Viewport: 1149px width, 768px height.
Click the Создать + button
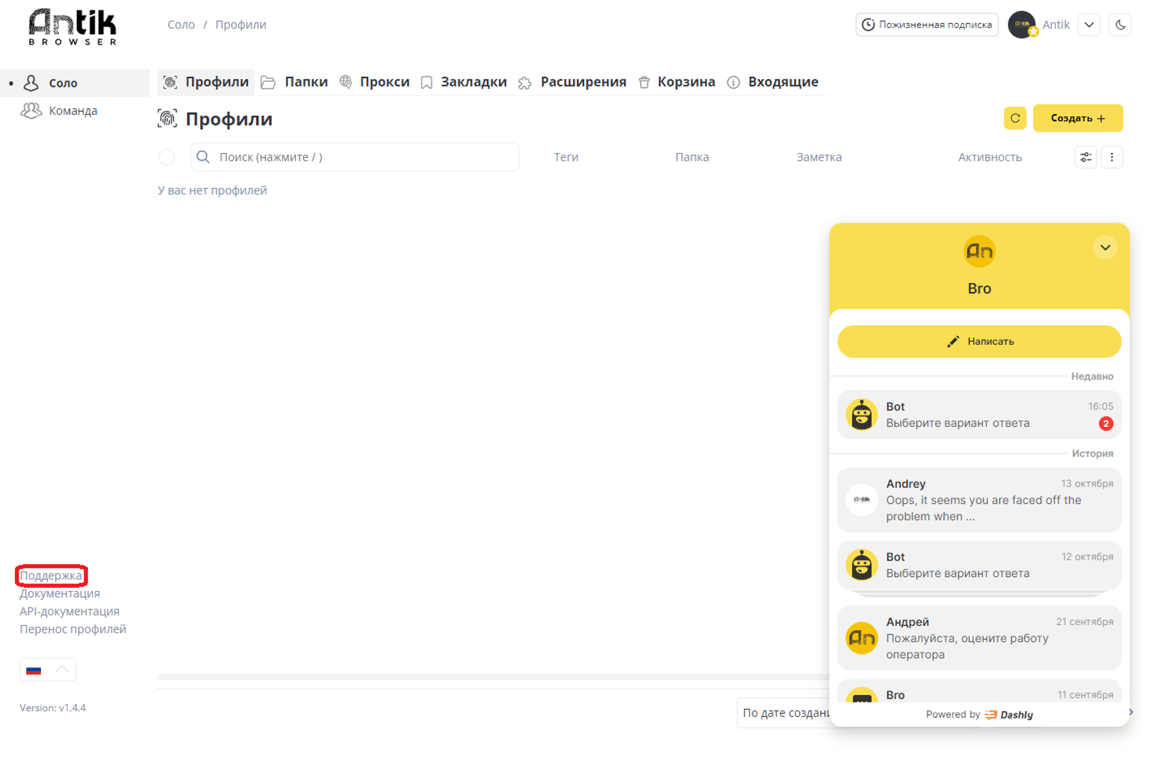click(x=1077, y=118)
